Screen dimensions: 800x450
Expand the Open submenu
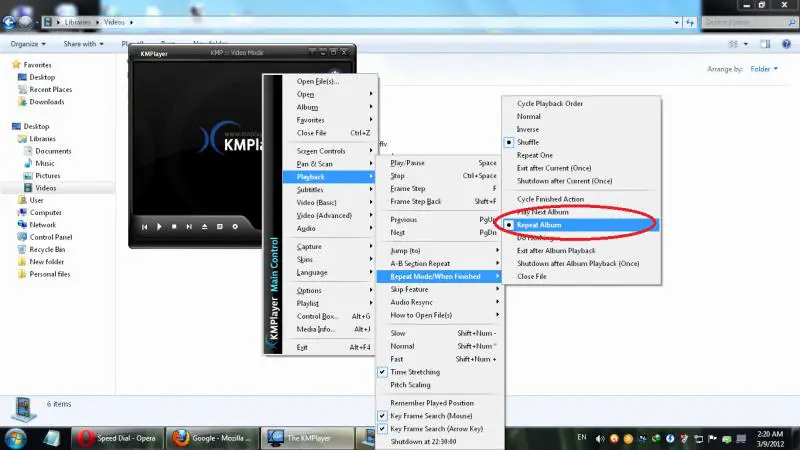click(x=330, y=94)
